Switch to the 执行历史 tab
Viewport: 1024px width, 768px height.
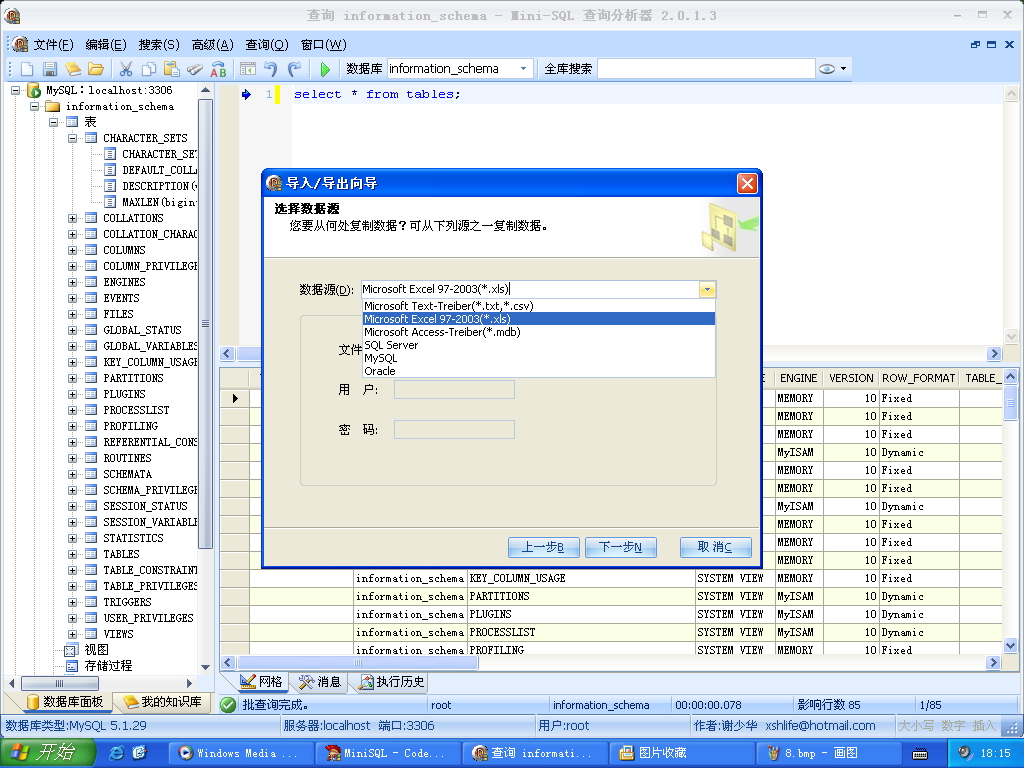392,682
